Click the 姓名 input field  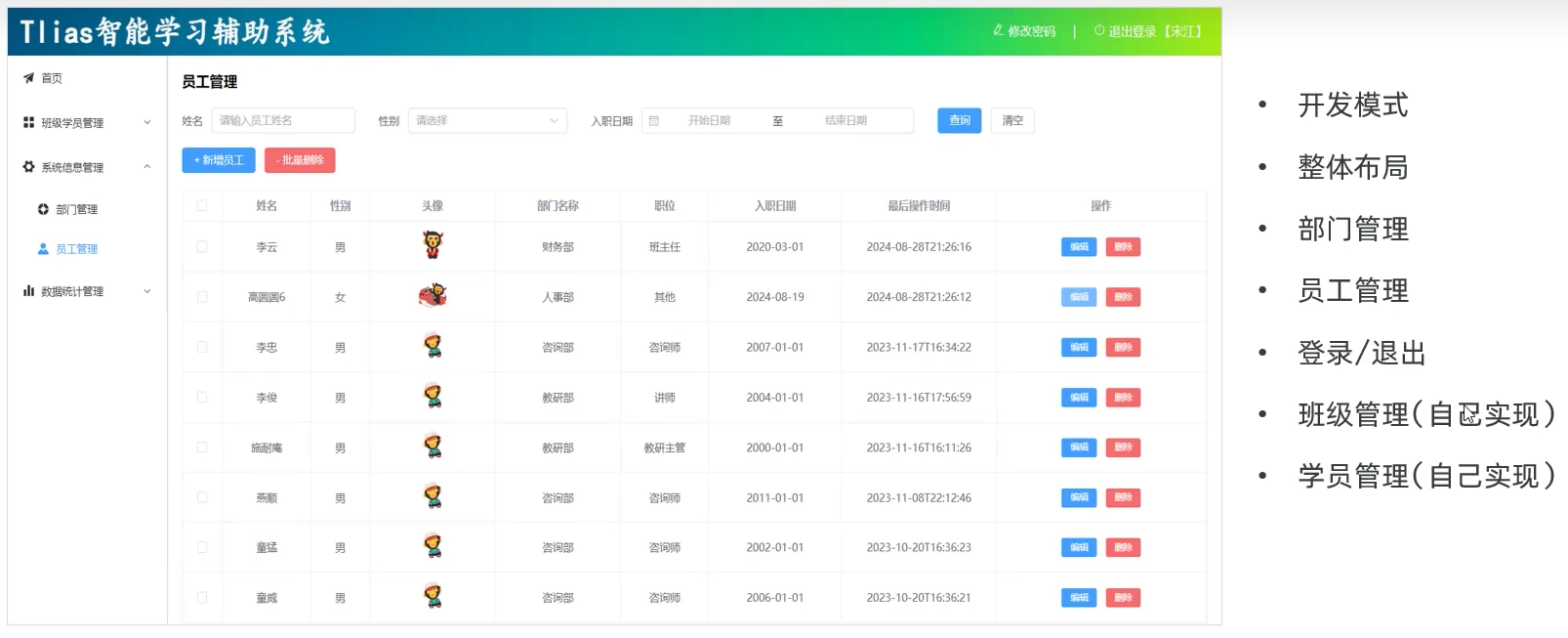click(x=283, y=121)
